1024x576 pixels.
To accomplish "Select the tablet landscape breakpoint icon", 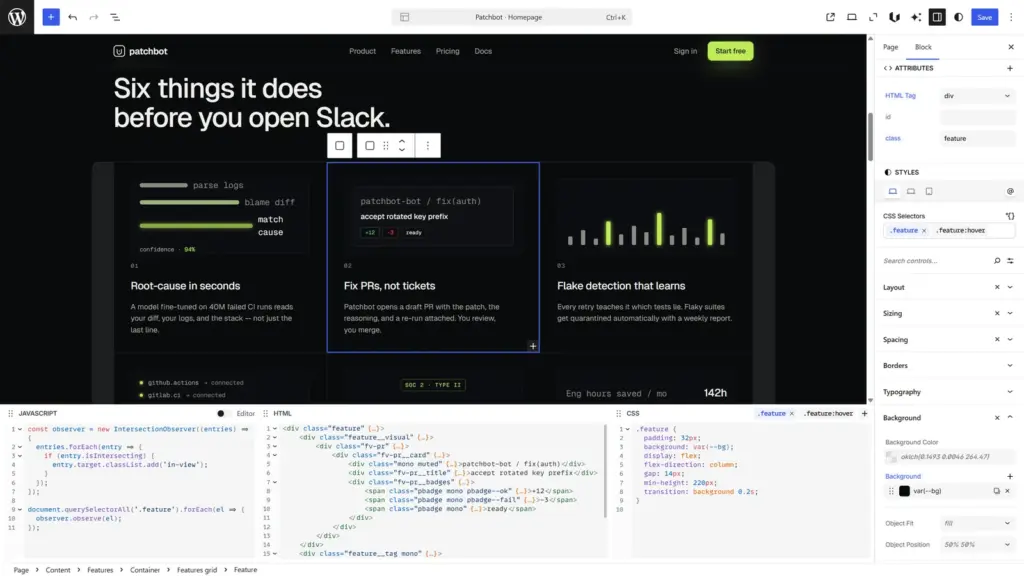I will (x=910, y=191).
